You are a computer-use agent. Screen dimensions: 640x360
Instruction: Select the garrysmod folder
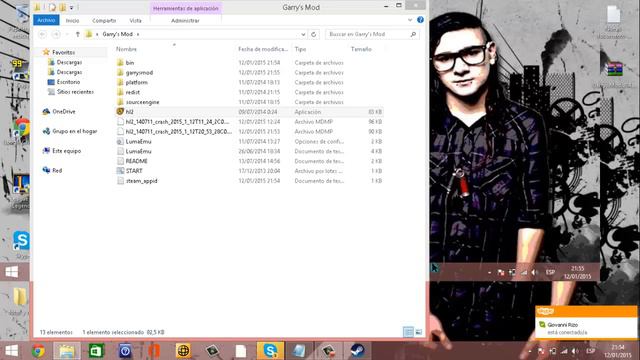pyautogui.click(x=250, y=72)
